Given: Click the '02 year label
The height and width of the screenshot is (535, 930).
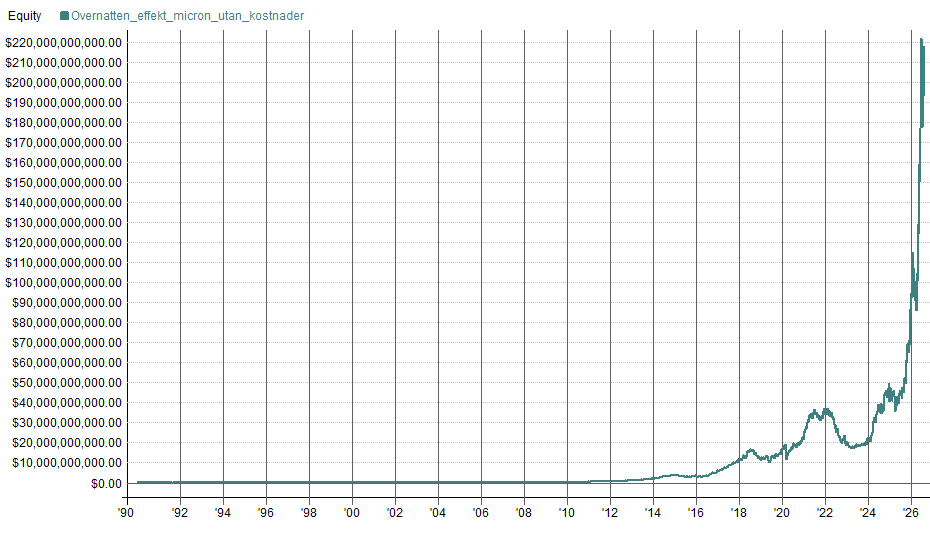Looking at the screenshot, I should tap(395, 512).
